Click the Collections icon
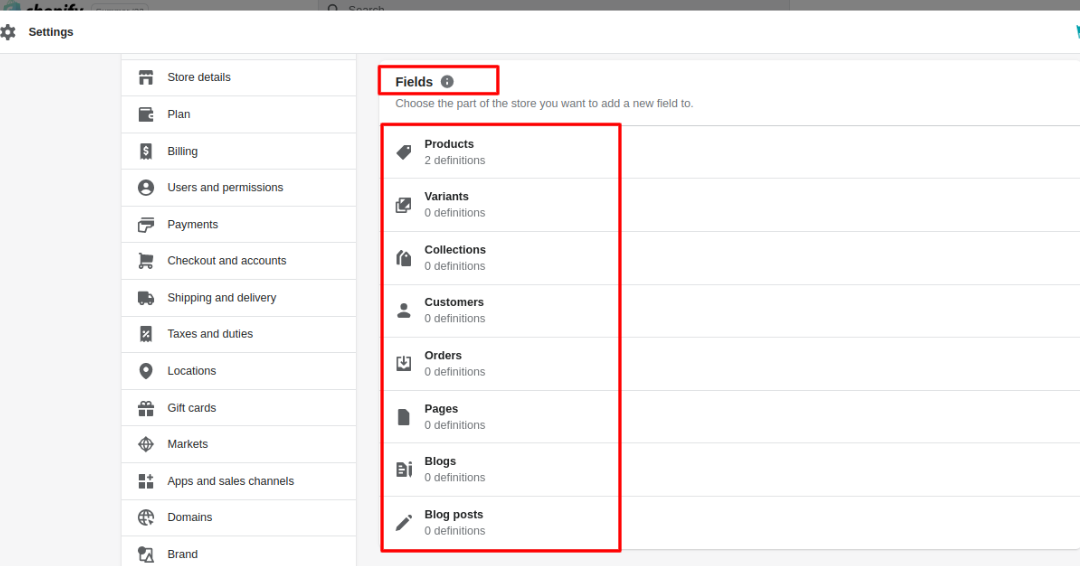This screenshot has width=1080, height=566. [x=404, y=258]
